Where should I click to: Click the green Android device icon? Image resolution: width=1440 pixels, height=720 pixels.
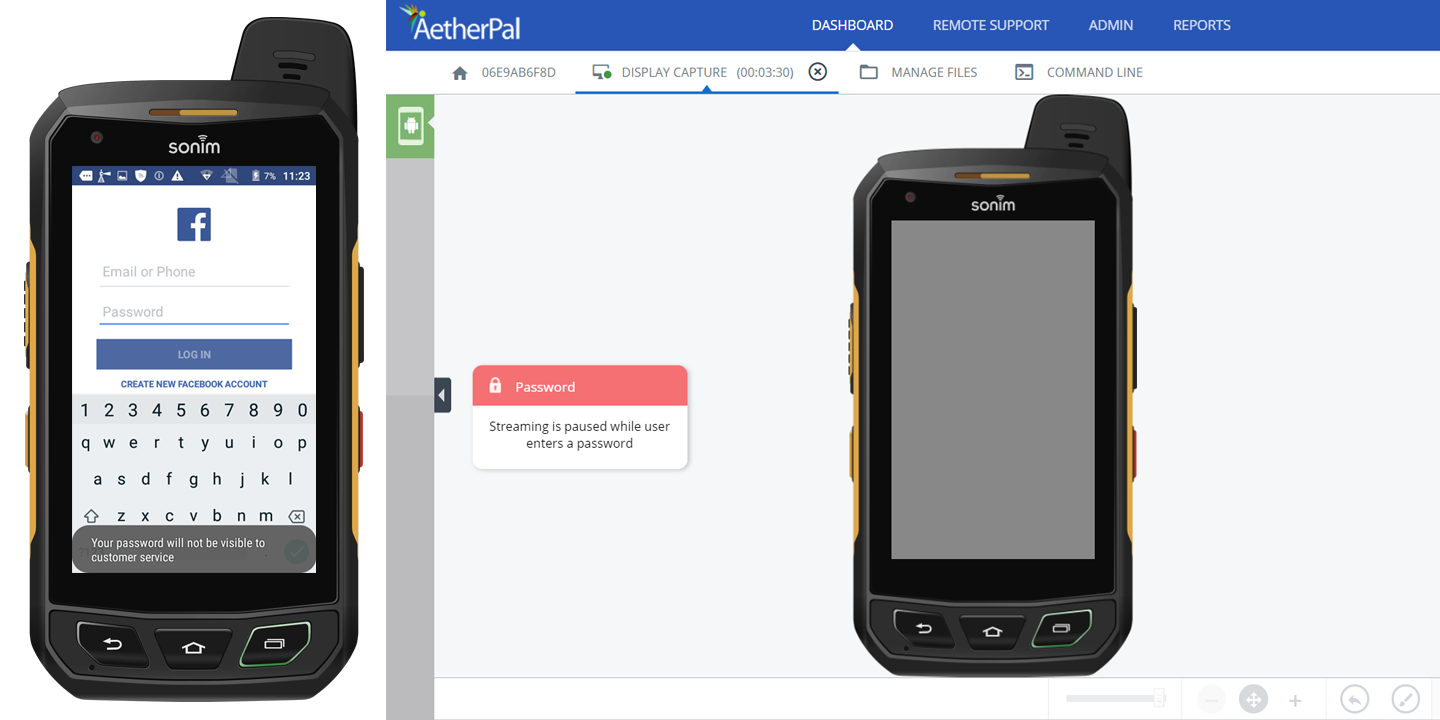[x=410, y=126]
